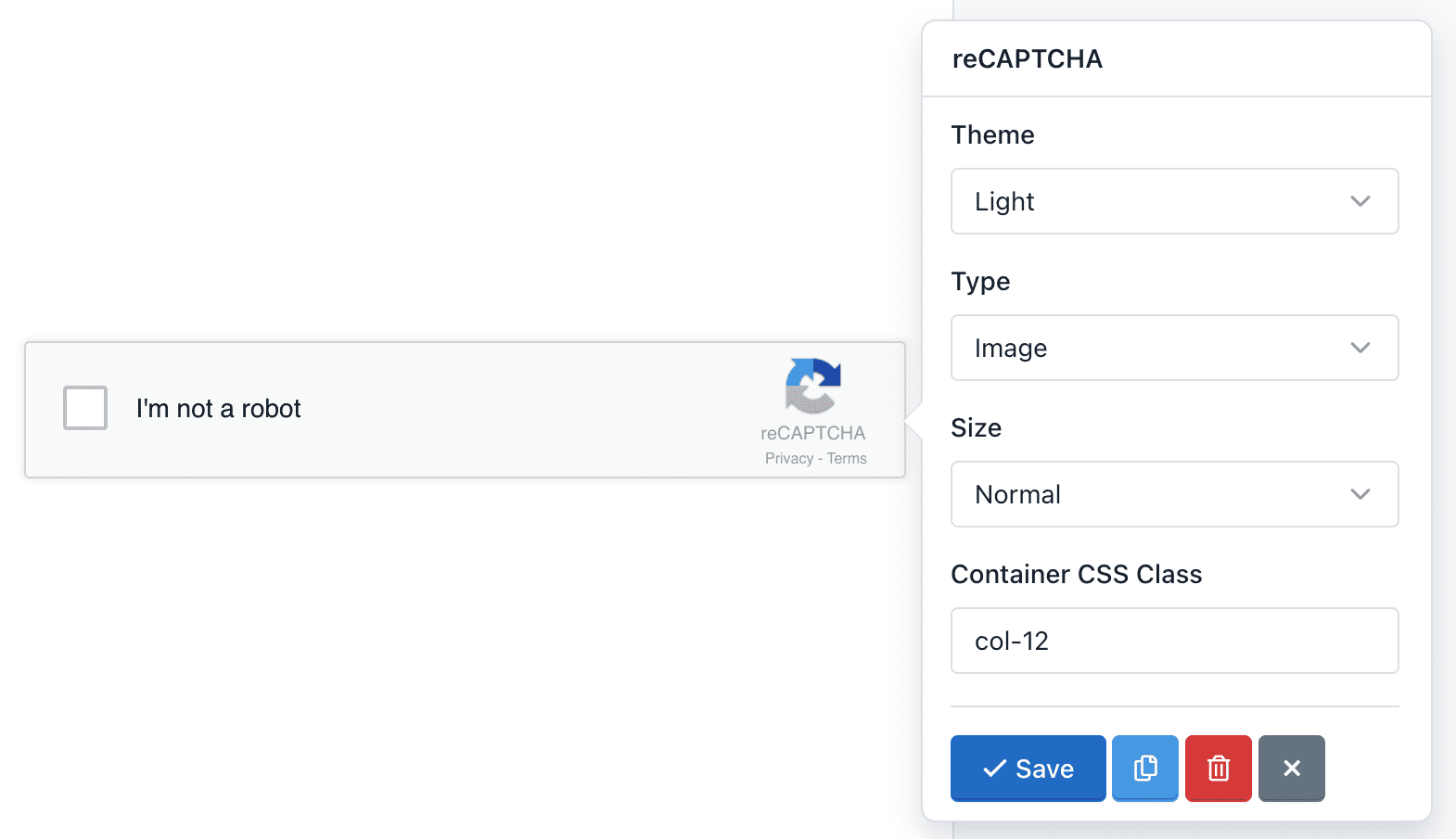Click the reCAPTCHA text under the logo
1456x839 pixels.
point(812,433)
